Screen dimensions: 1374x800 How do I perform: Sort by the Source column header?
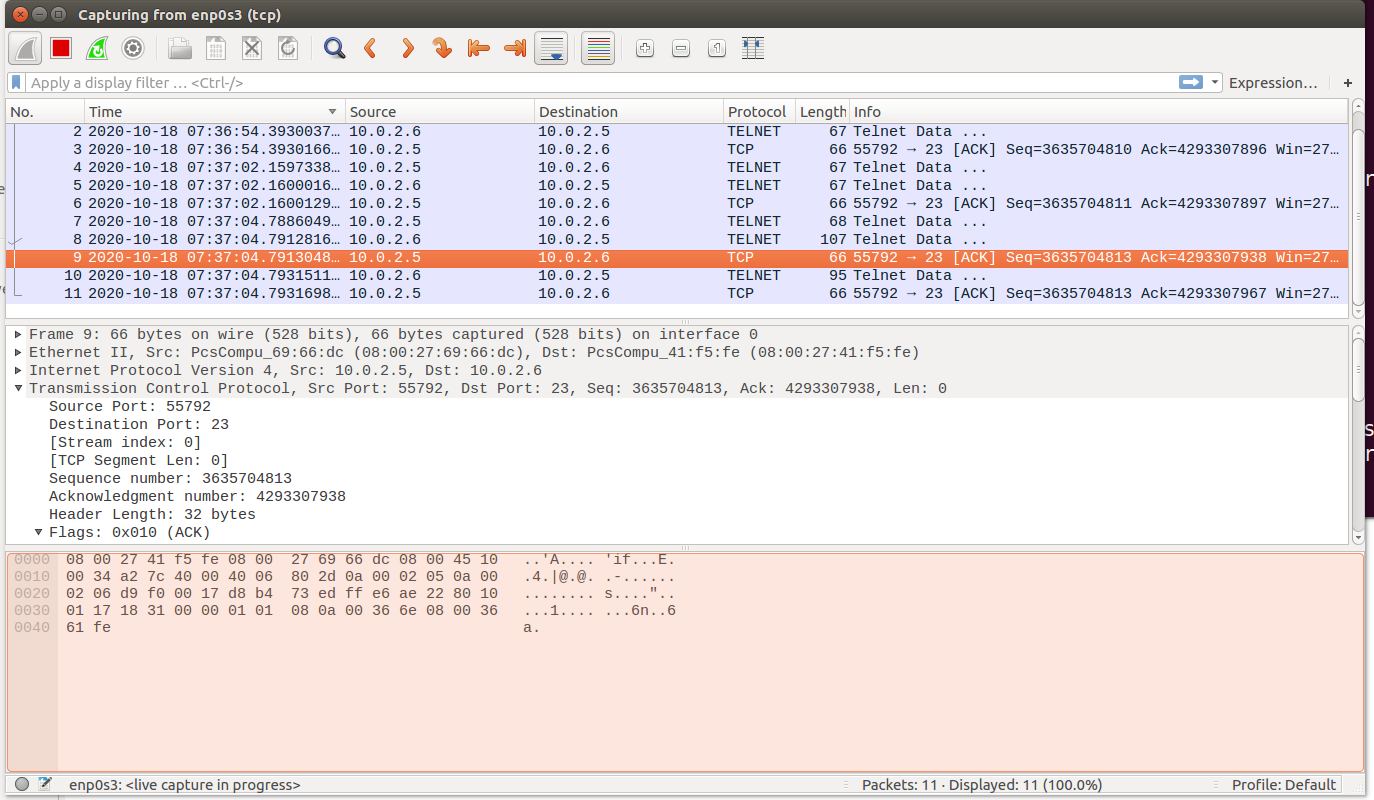click(x=440, y=112)
